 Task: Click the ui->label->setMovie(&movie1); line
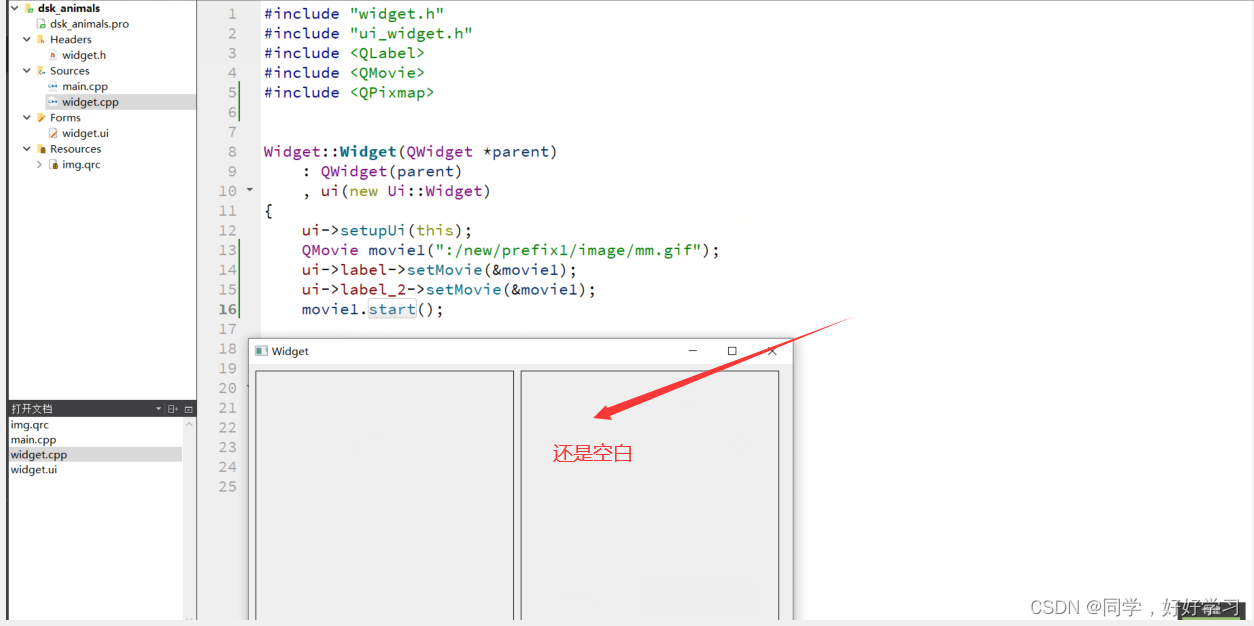[x=439, y=270]
